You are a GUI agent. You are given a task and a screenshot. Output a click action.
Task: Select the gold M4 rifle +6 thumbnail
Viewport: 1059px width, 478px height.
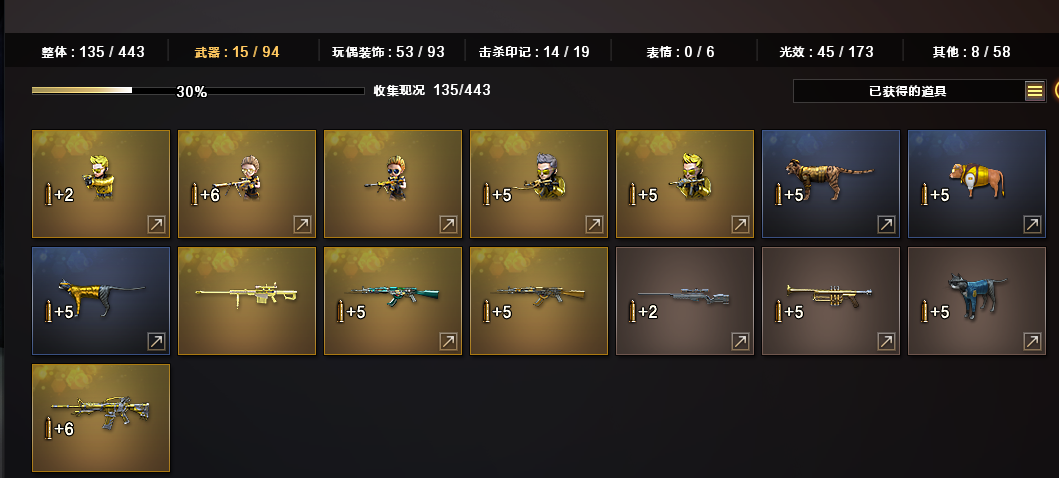click(101, 417)
